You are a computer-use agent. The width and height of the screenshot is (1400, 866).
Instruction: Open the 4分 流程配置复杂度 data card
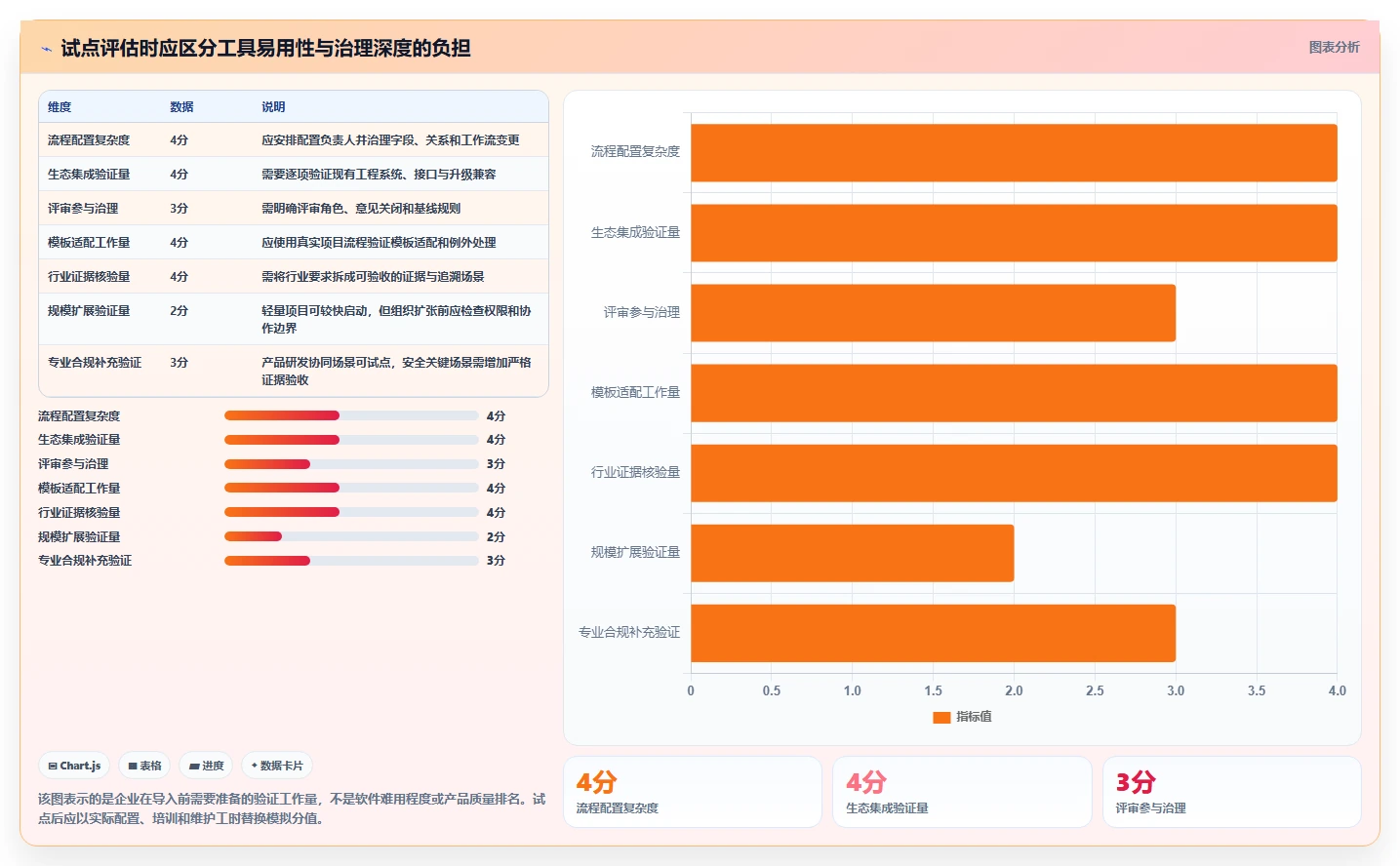point(693,792)
